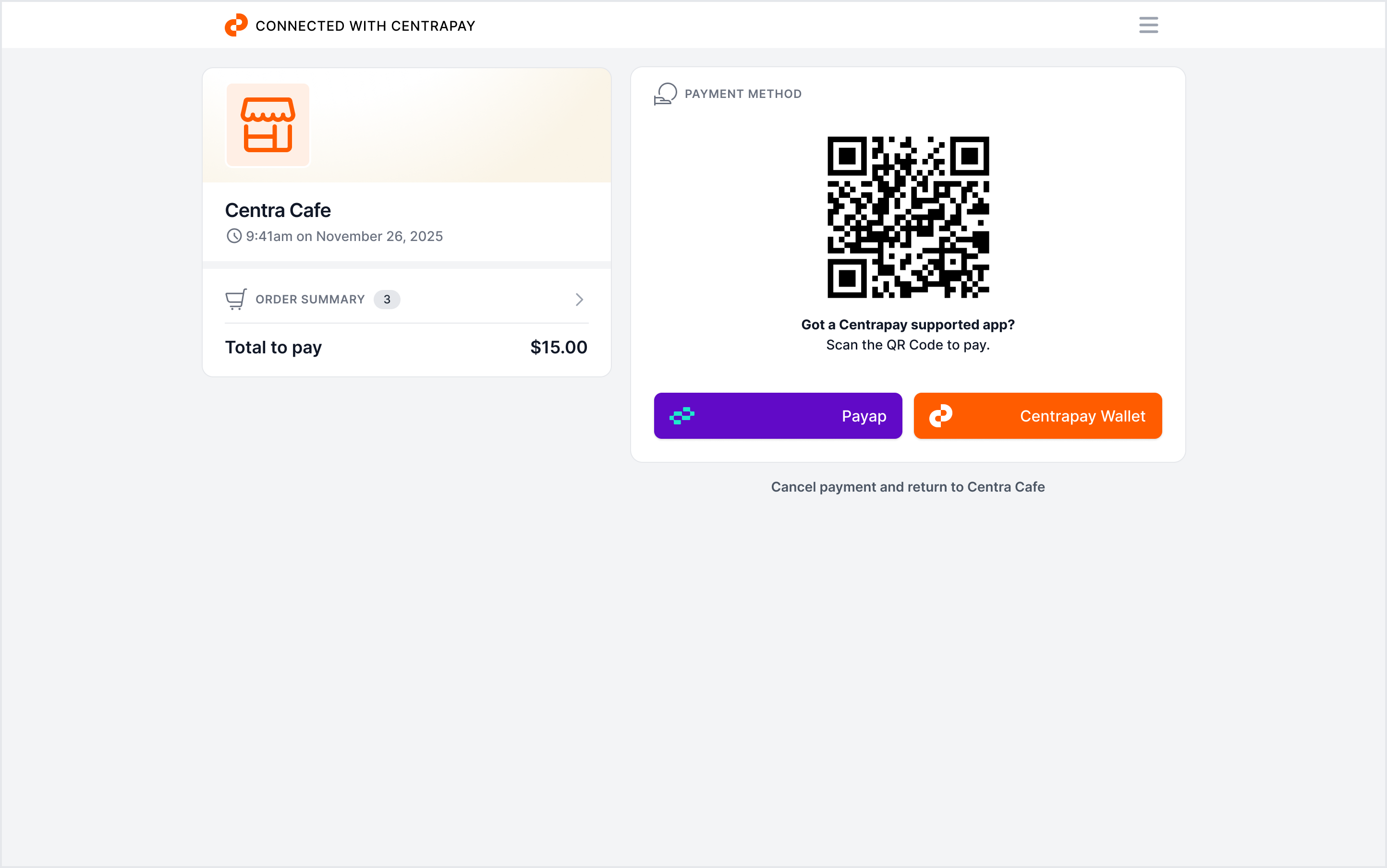Screen dimensions: 1387x868
Task: Select the Centra Cafe merchant name
Action: coord(278,210)
